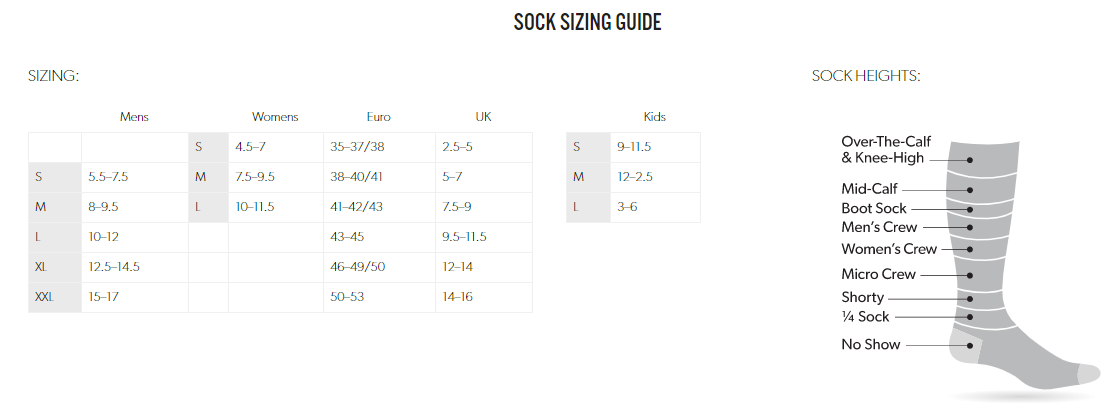Click the Shorty sock marker dot
This screenshot has width=1110, height=403.
coord(970,298)
